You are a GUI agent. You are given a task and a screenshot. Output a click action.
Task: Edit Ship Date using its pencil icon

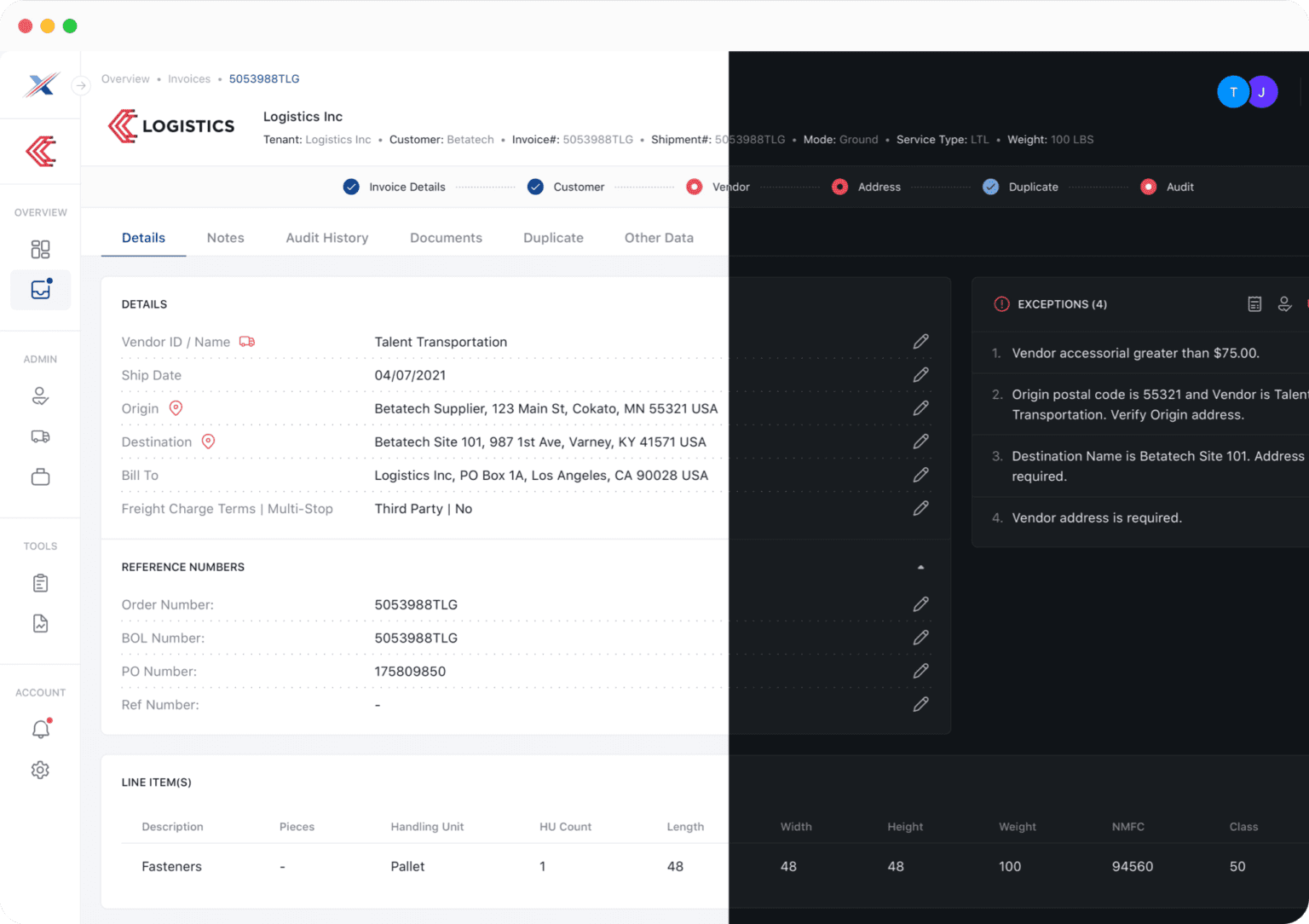(x=921, y=375)
